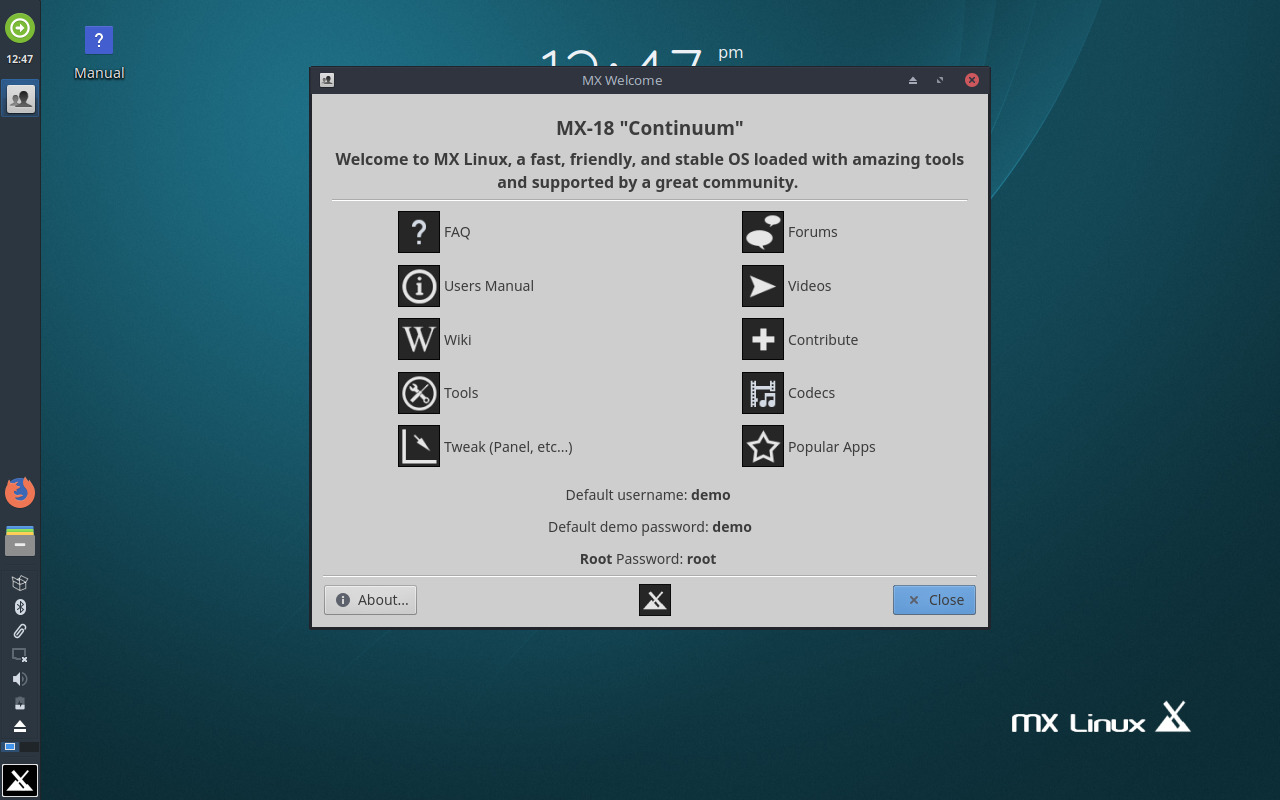Image resolution: width=1280 pixels, height=800 pixels.
Task: Install Codecs via the film icon
Action: coord(763,393)
